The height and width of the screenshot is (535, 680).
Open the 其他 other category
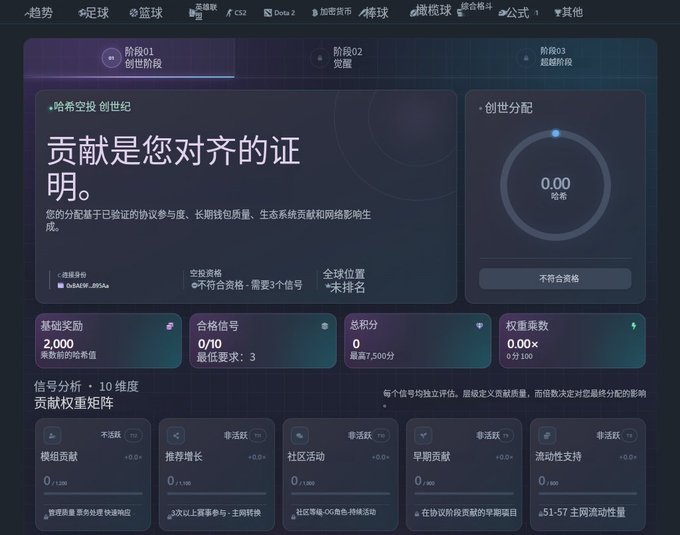[x=569, y=12]
